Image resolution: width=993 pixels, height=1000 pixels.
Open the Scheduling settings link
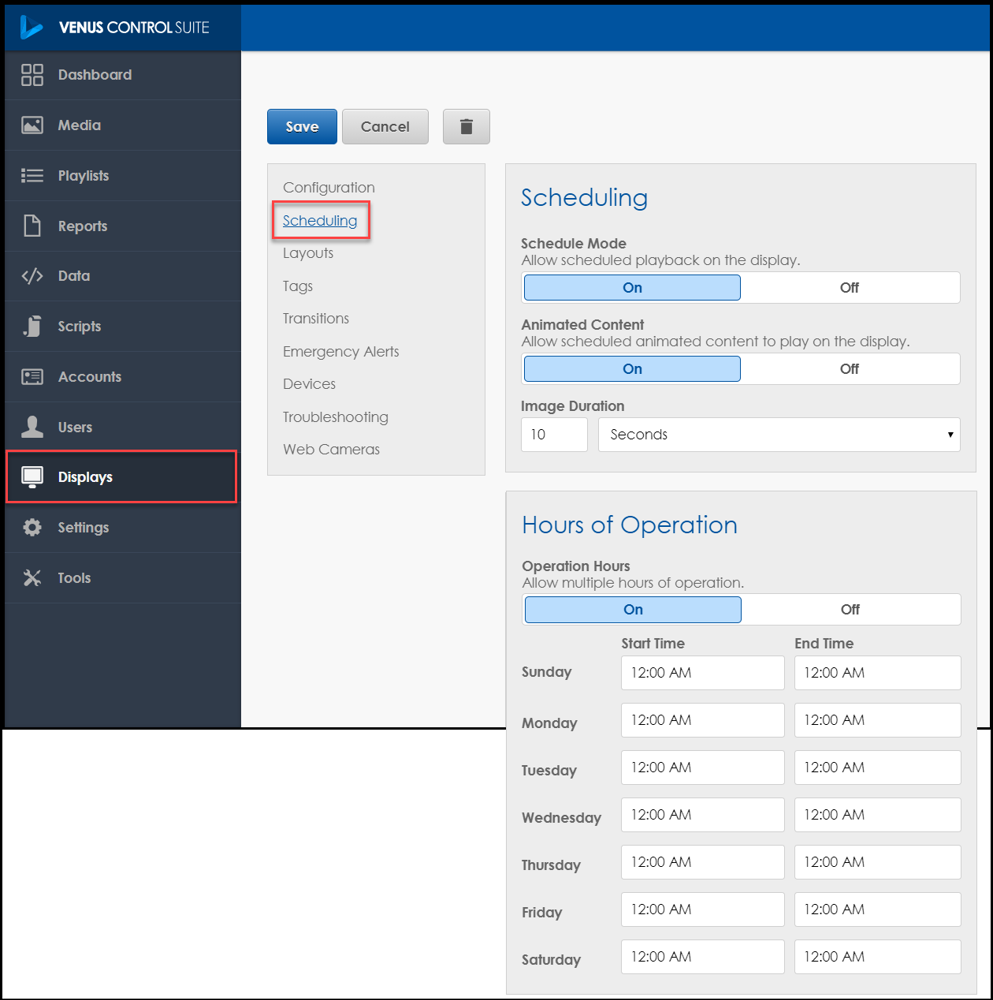coord(320,220)
